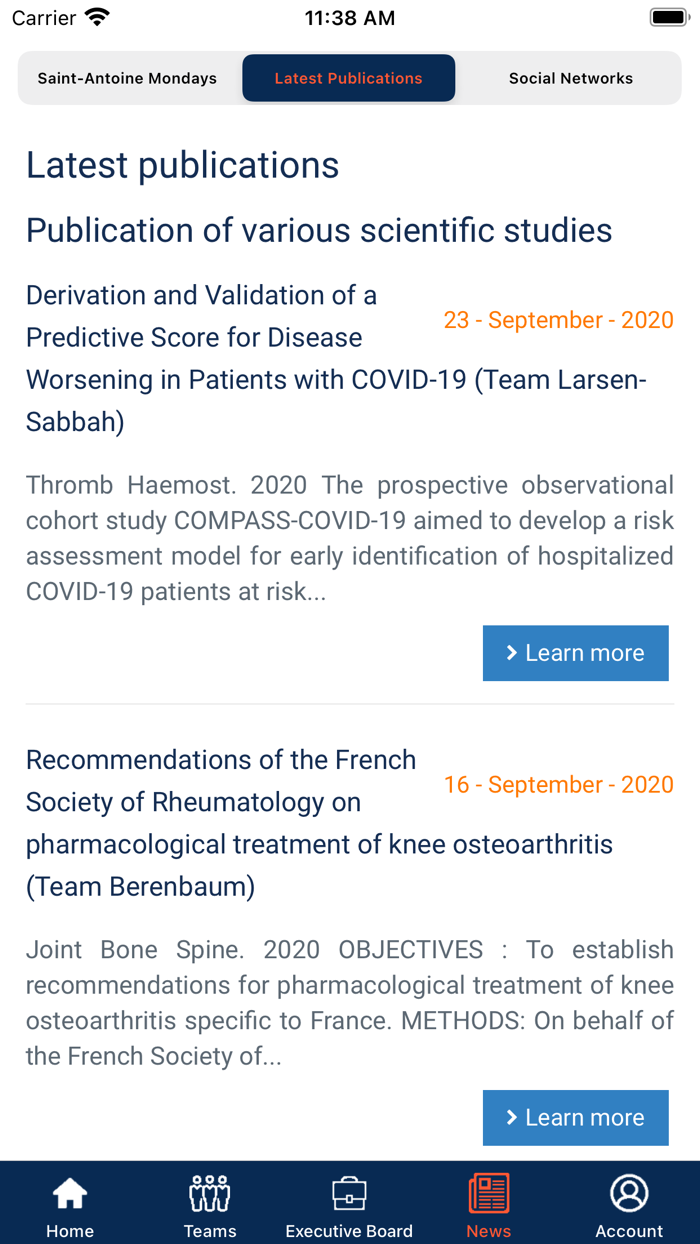Learn more about knee osteoarthritis recommendations

point(576,1117)
